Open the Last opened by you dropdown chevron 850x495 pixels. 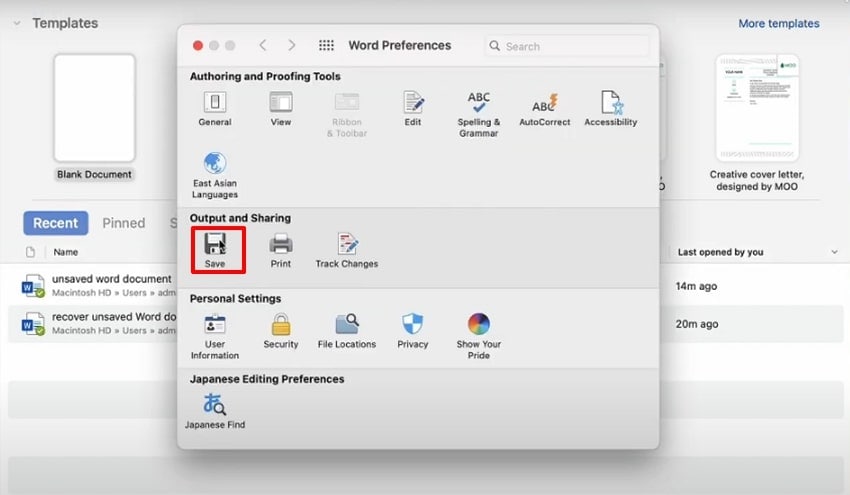click(834, 252)
